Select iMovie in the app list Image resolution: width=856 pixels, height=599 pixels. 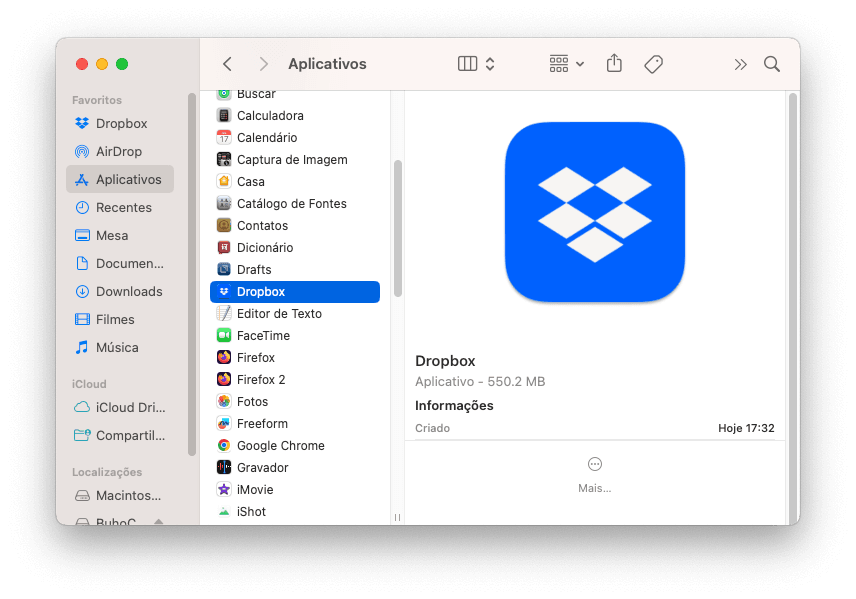point(295,490)
